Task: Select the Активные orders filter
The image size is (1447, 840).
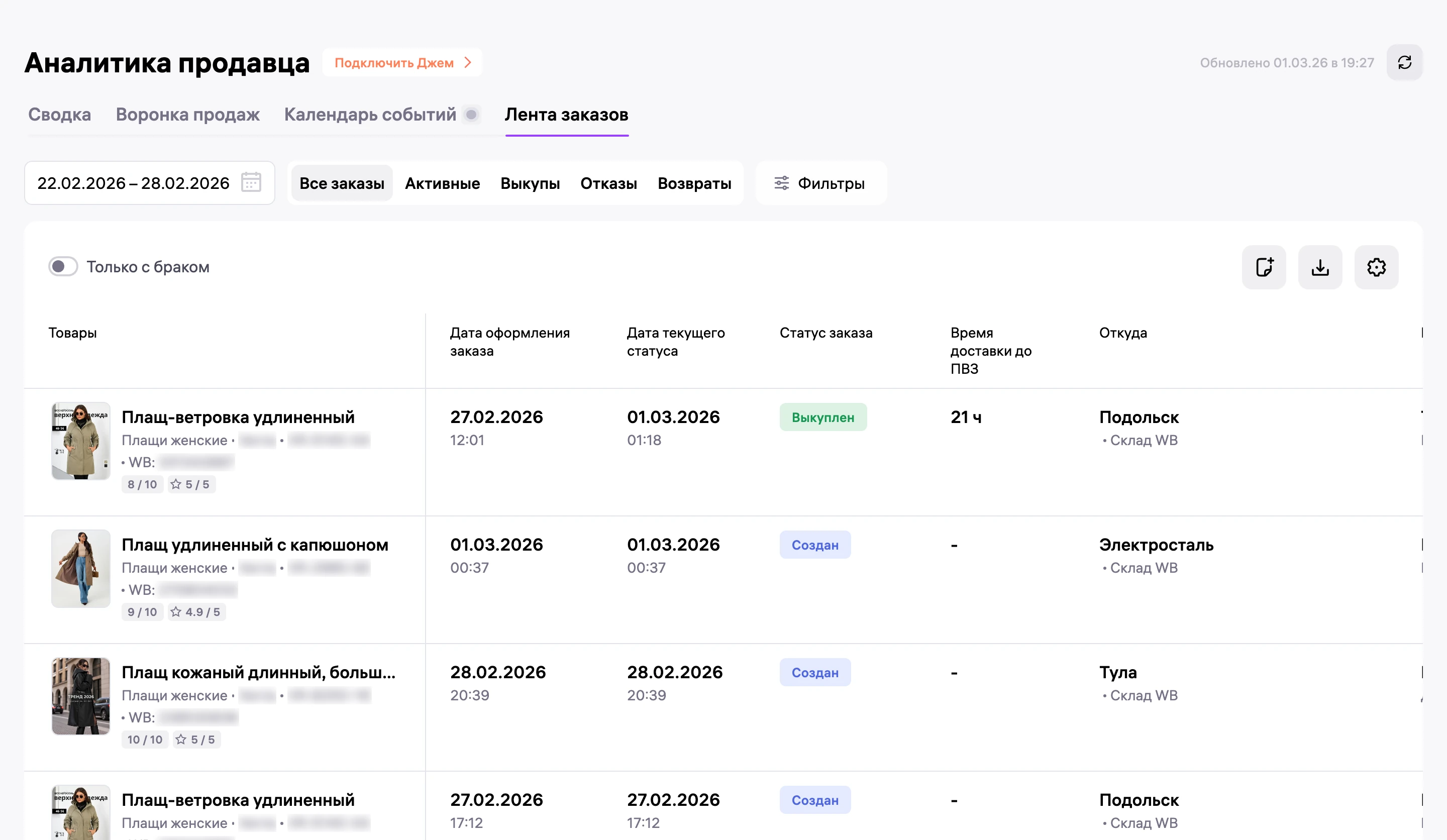Action: tap(442, 183)
